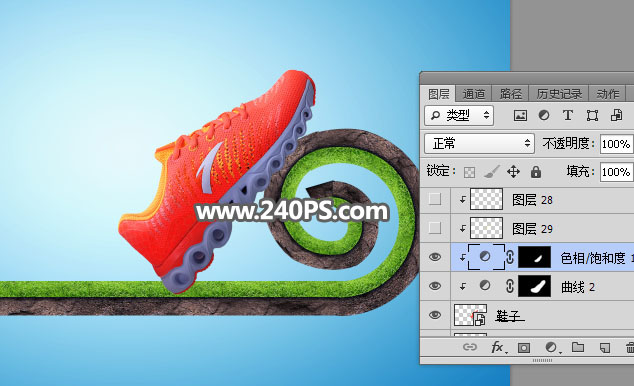Toggle mask link on 色相/饱和度 layer
Viewport: 634px width, 386px height.
tap(510, 257)
